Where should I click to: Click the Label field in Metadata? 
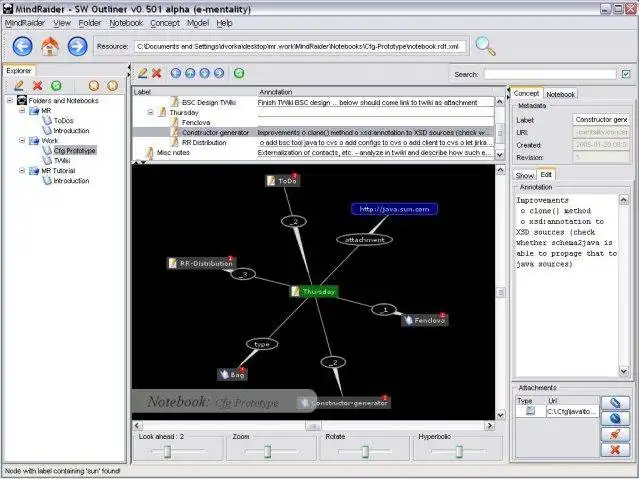pyautogui.click(x=601, y=120)
